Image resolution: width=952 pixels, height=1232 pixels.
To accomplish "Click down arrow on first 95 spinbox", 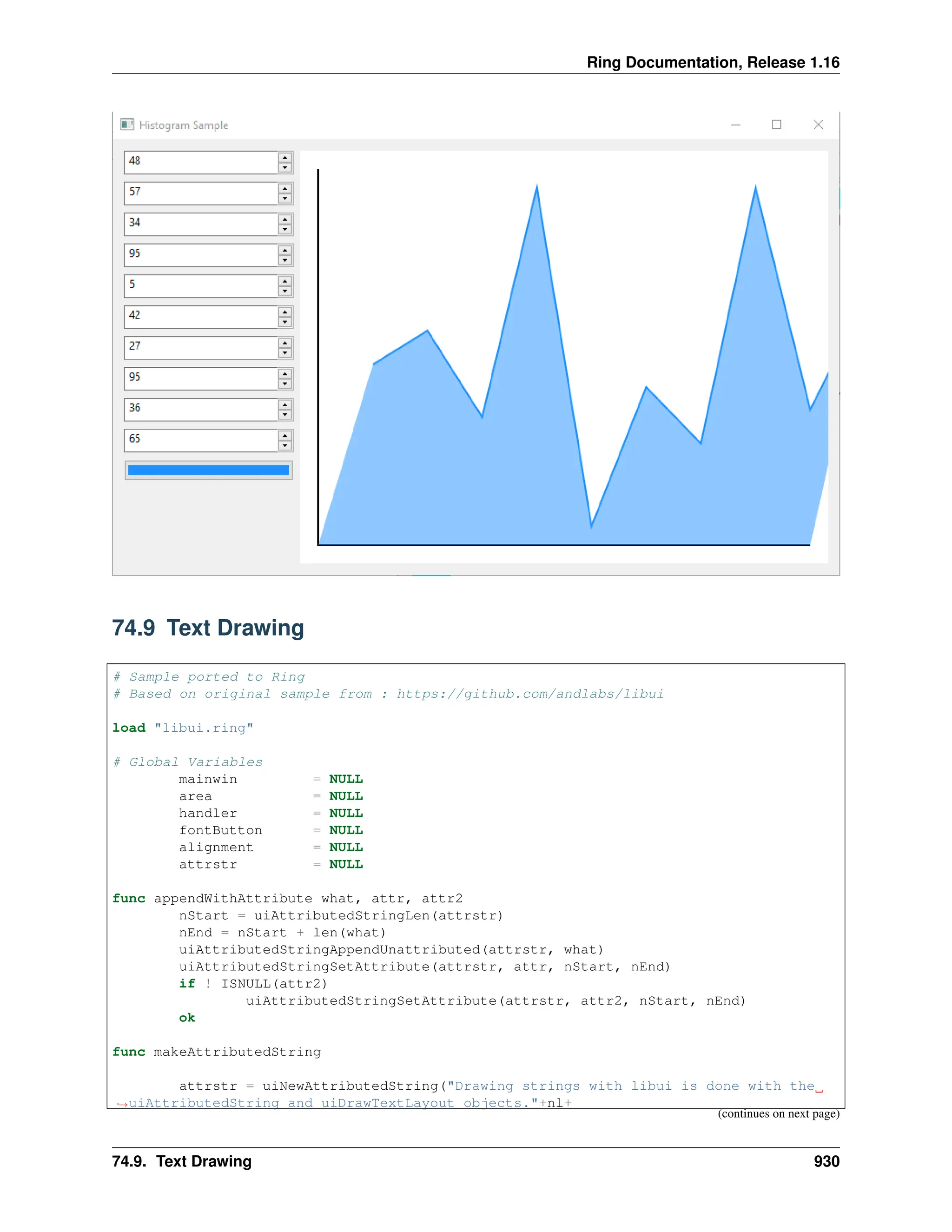I will (285, 261).
